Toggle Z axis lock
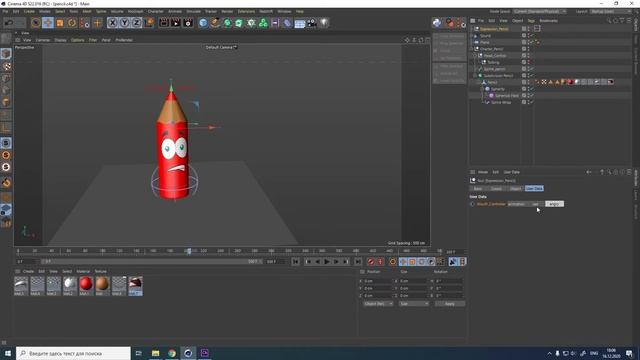 [x=136, y=23]
